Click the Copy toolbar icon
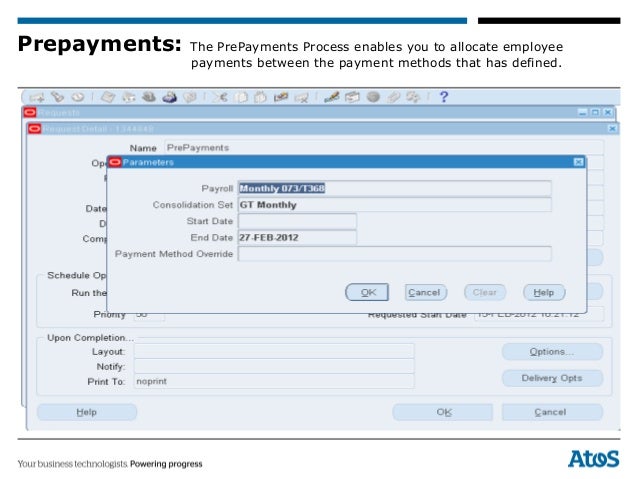Image resolution: width=638 pixels, height=479 pixels. [x=241, y=97]
